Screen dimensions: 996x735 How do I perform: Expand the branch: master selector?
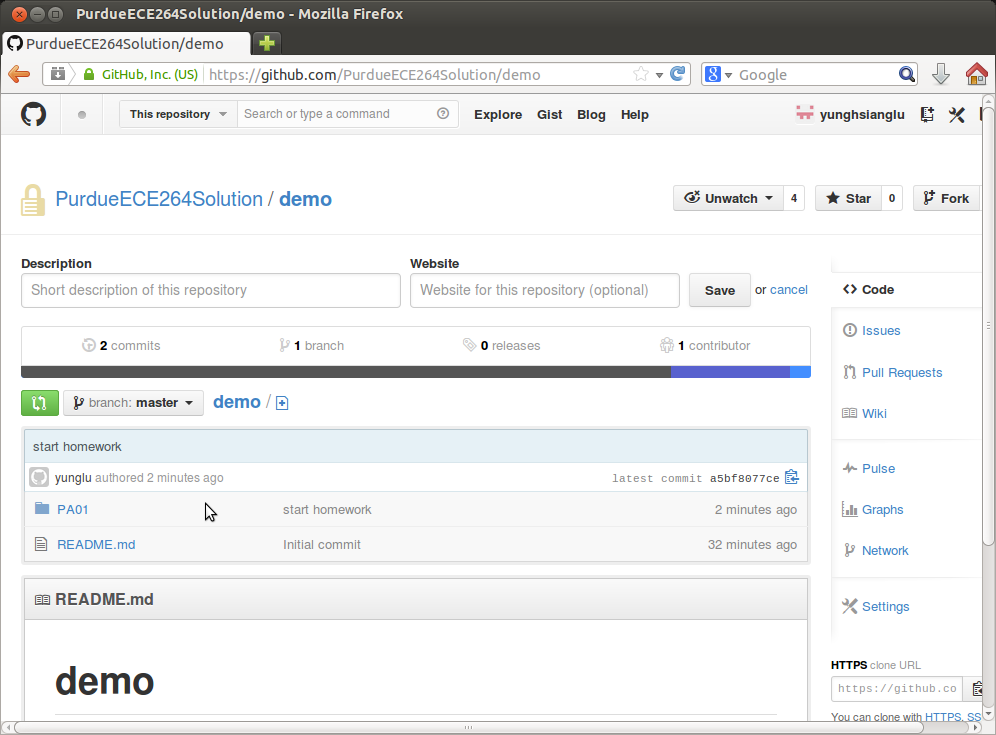[133, 403]
